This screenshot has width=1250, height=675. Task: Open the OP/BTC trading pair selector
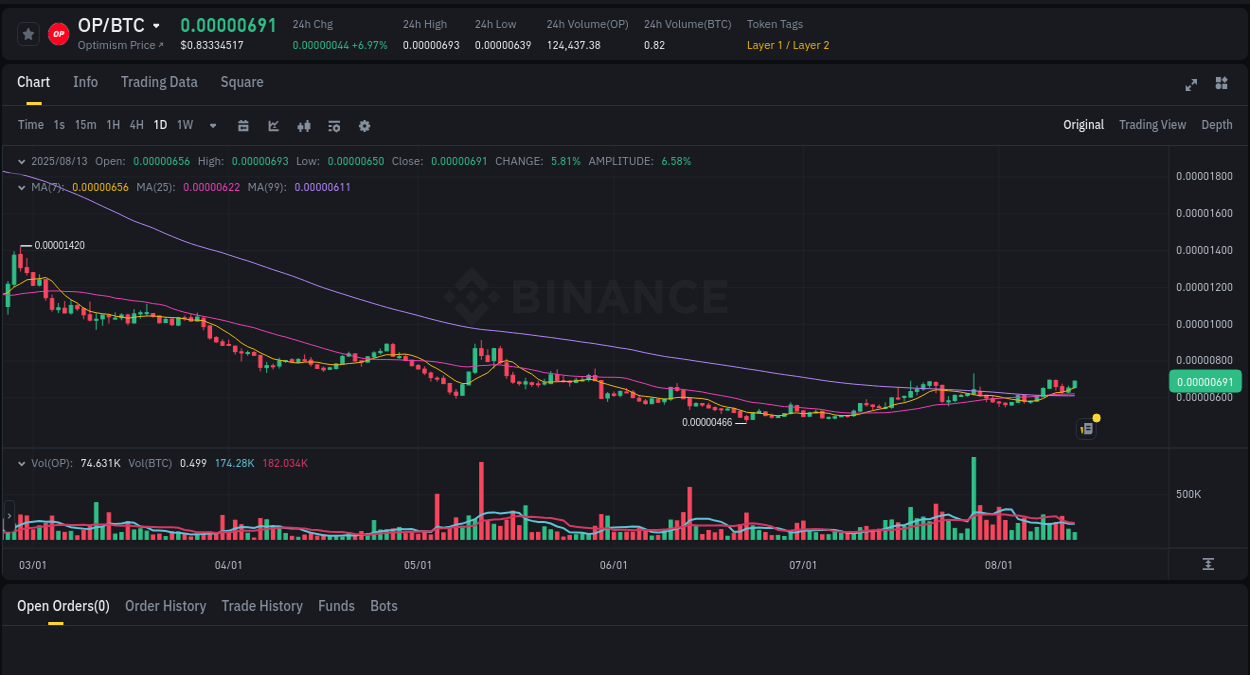pos(119,25)
